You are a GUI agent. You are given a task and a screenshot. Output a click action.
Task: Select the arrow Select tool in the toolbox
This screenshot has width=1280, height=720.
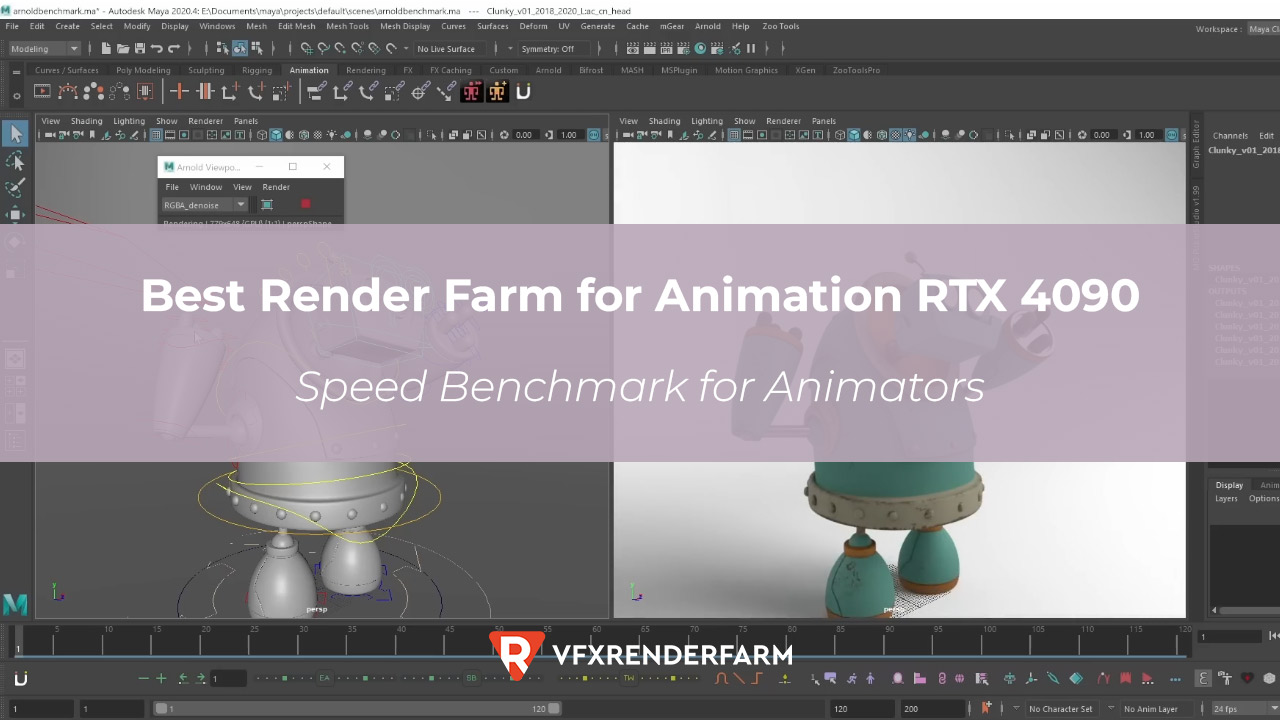[x=15, y=133]
